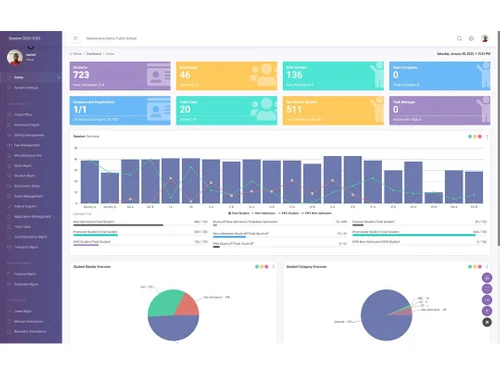Image resolution: width=500 pixels, height=375 pixels.
Task: Click the pink dot in Session Overview header
Action: click(x=480, y=136)
